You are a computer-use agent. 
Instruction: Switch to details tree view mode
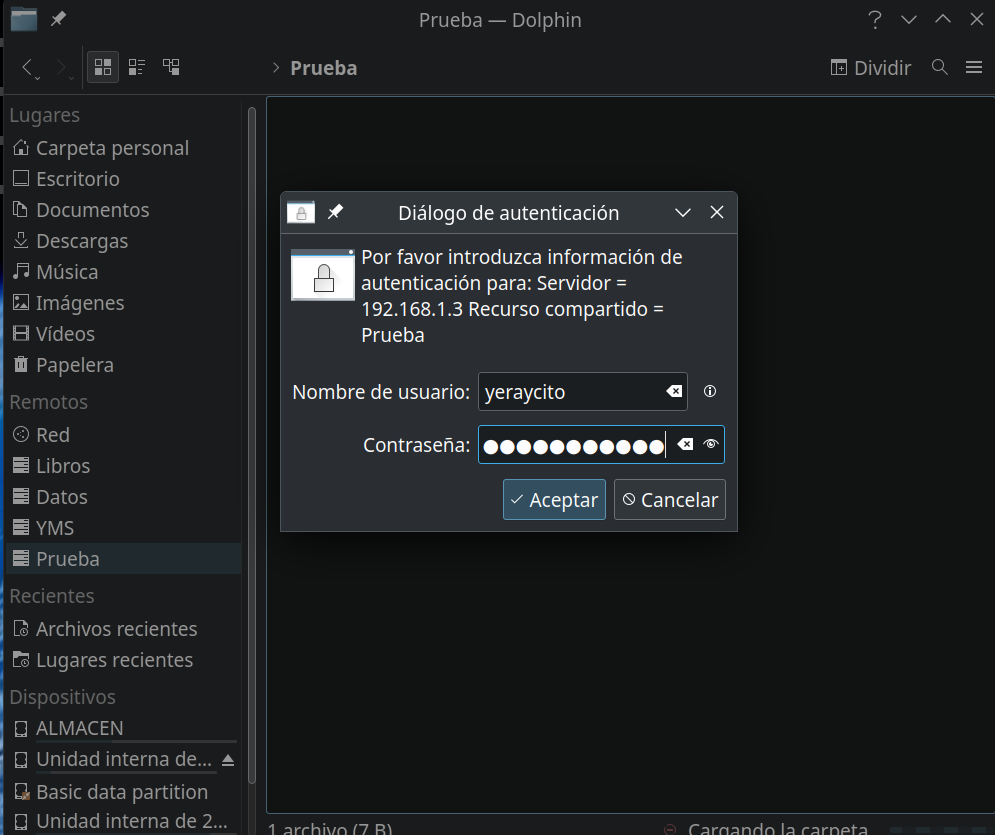pos(172,67)
